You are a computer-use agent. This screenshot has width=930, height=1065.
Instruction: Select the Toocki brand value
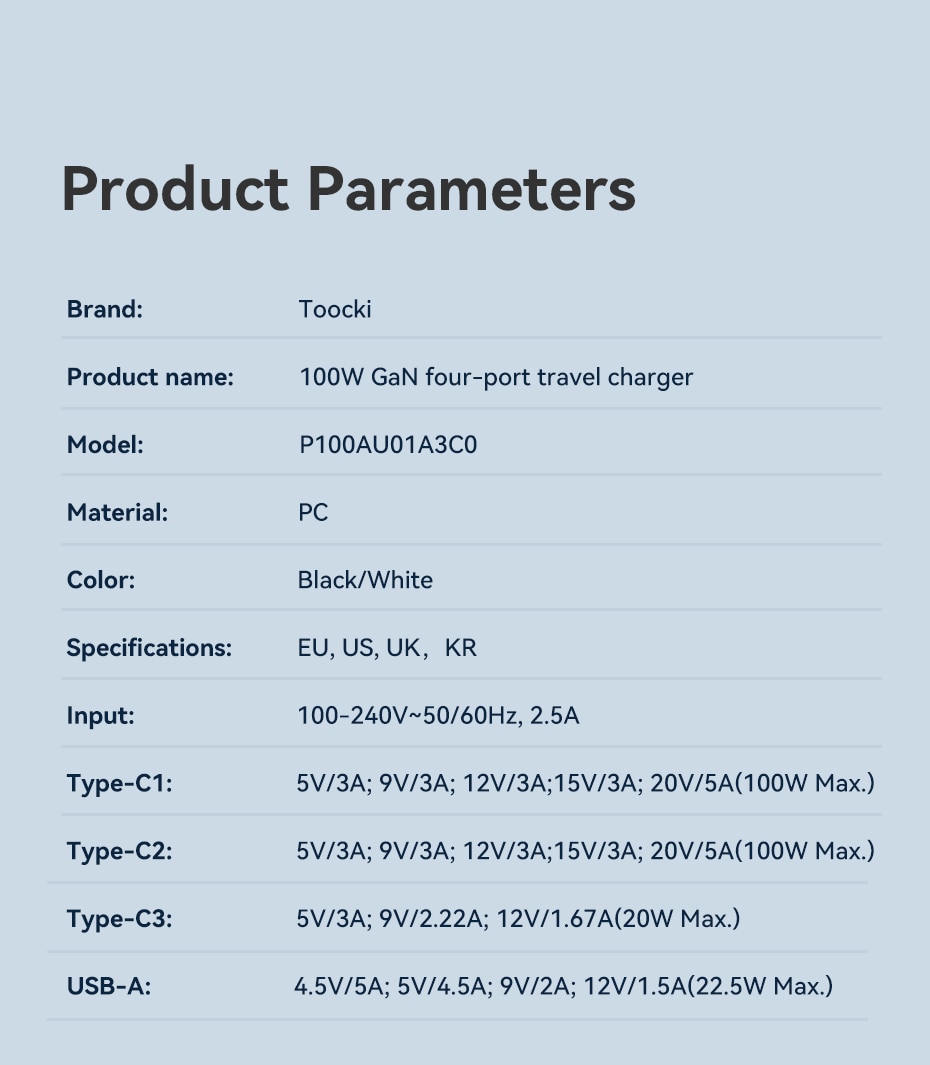tap(335, 309)
